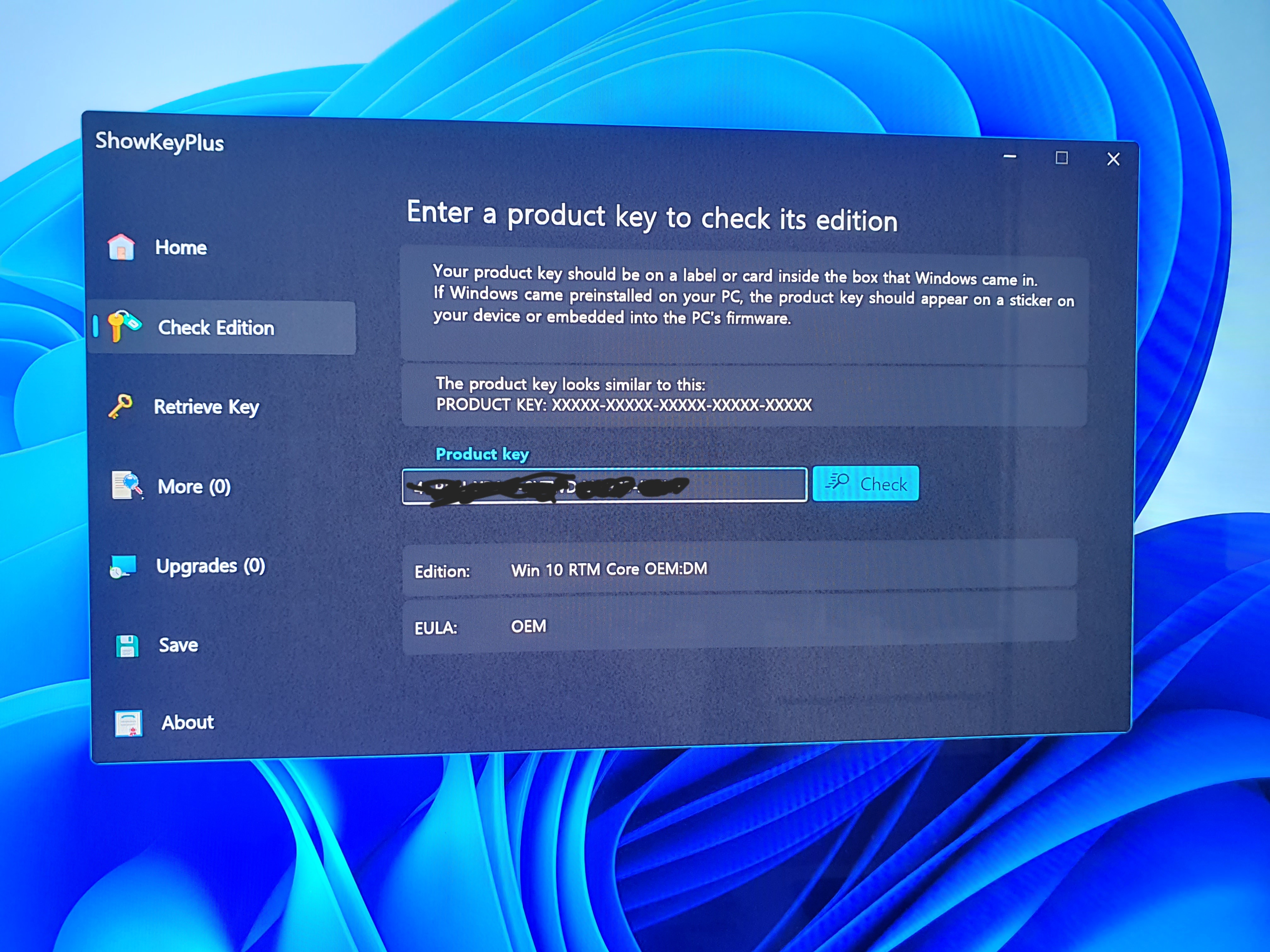
Task: Click the 'Enter a product key' heading
Action: 652,216
